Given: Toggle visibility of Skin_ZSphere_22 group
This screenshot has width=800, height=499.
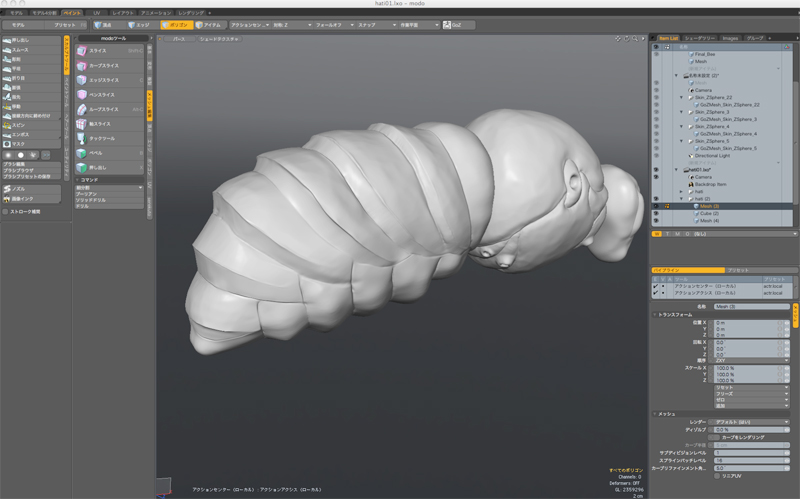Looking at the screenshot, I should (x=656, y=97).
